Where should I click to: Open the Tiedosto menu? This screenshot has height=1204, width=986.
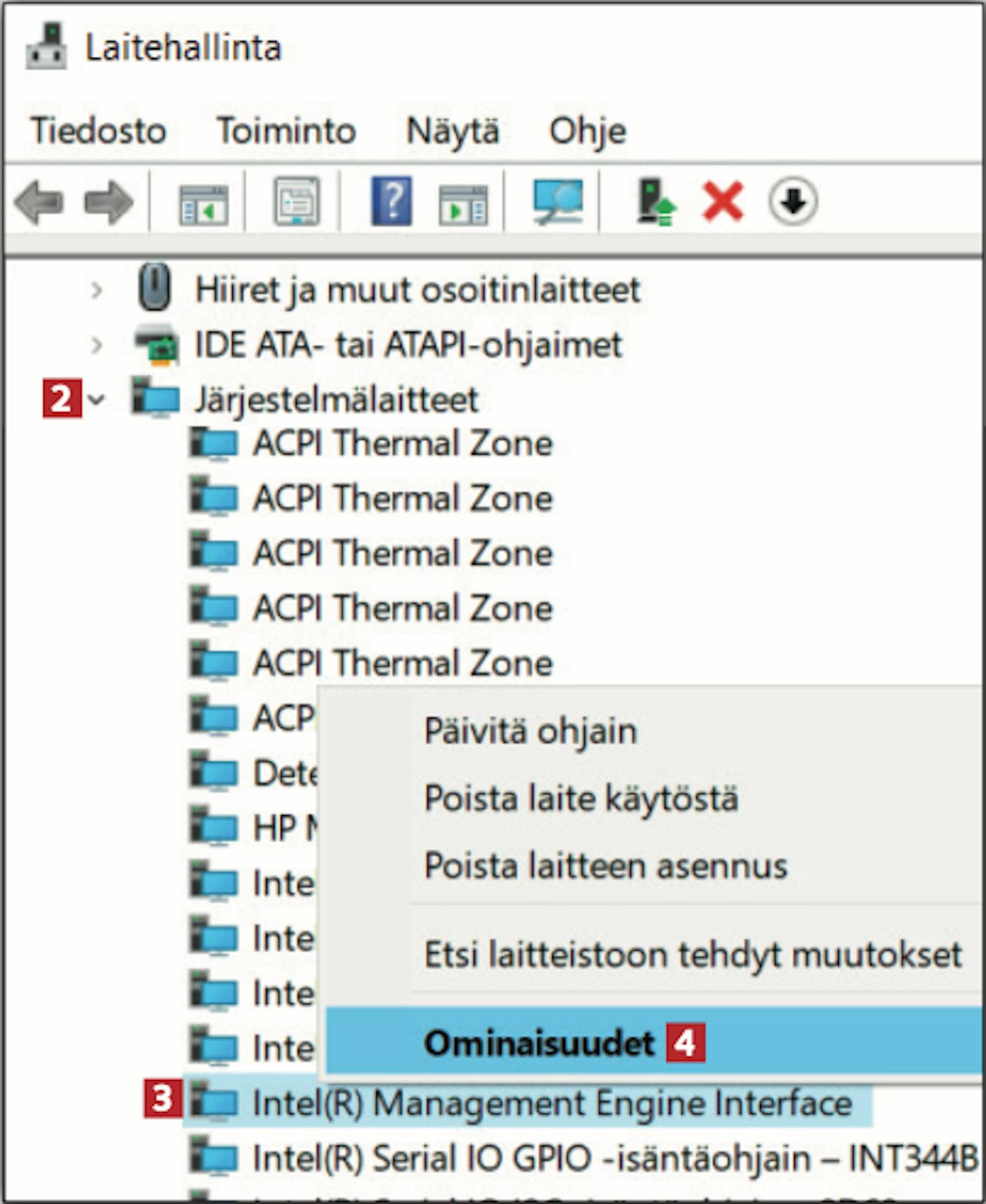pos(99,131)
